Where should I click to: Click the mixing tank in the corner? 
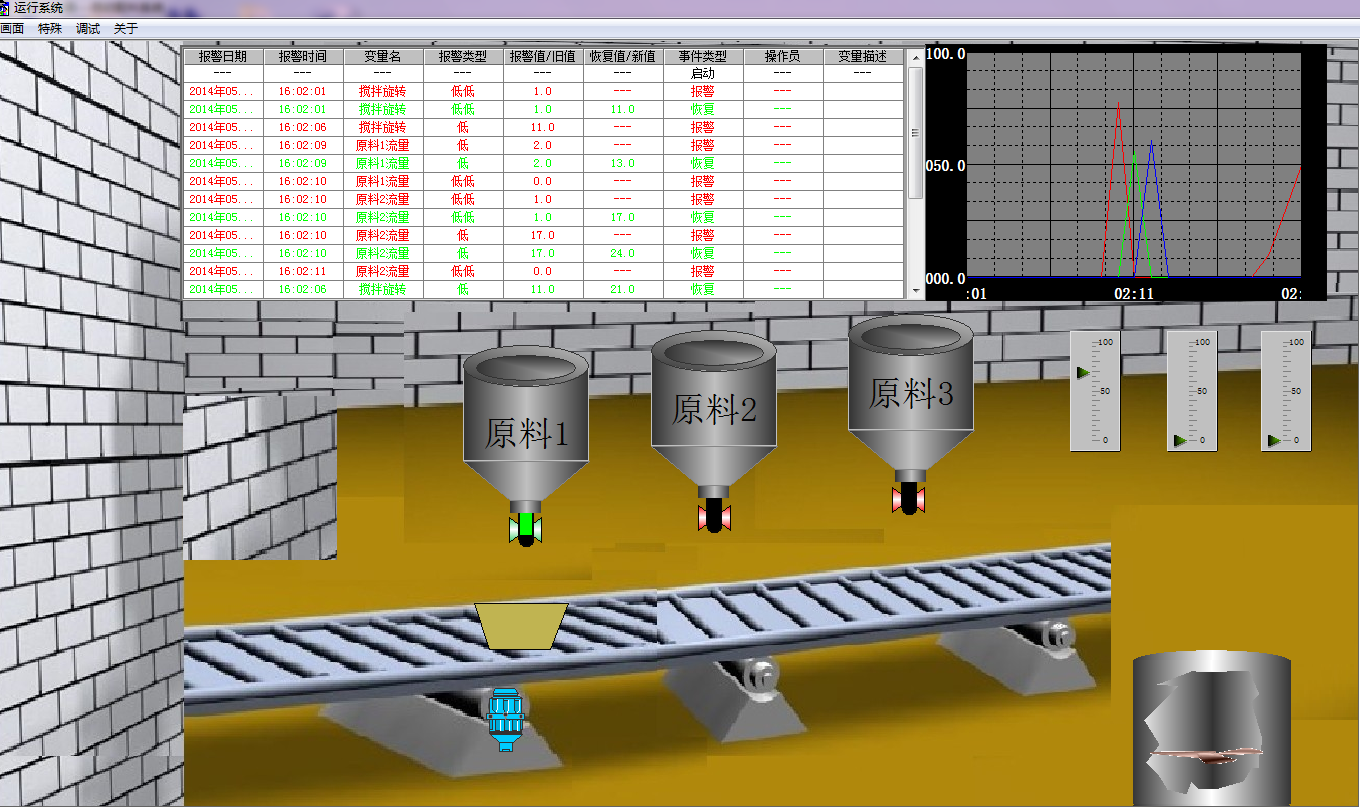[1211, 728]
